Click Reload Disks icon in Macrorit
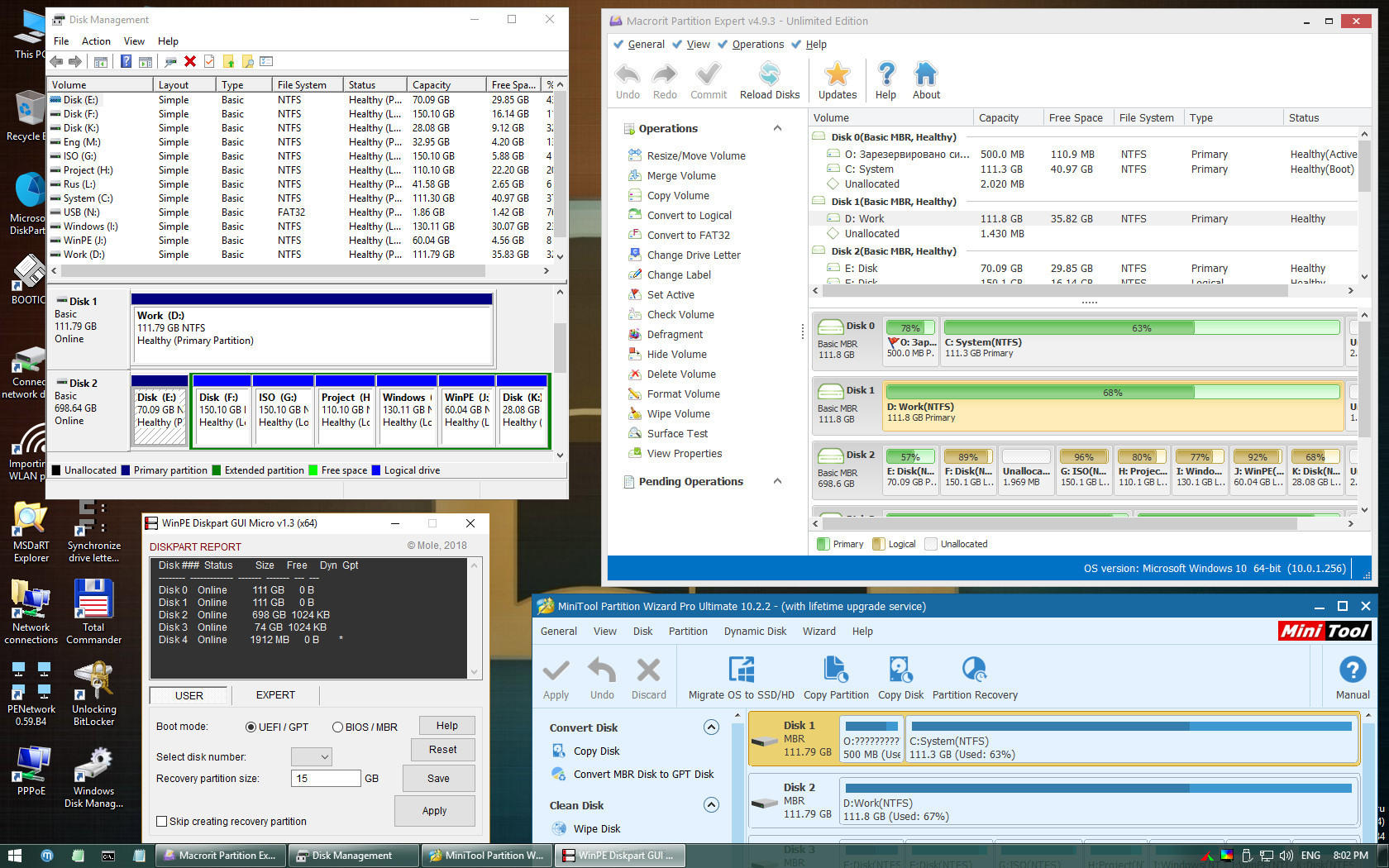 (x=770, y=75)
